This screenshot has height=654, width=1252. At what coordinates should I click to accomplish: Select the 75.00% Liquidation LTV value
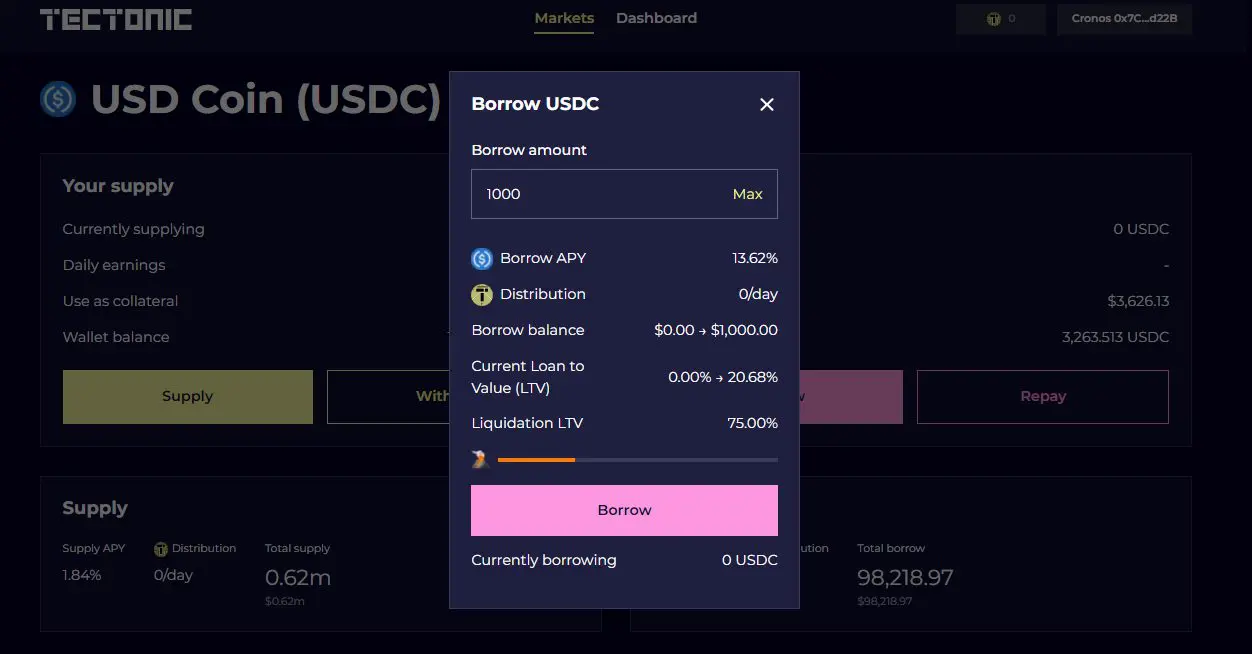[x=752, y=423]
